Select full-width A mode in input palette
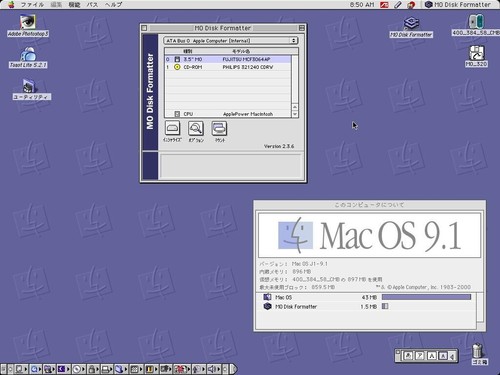500x375 pixels. 432,356
